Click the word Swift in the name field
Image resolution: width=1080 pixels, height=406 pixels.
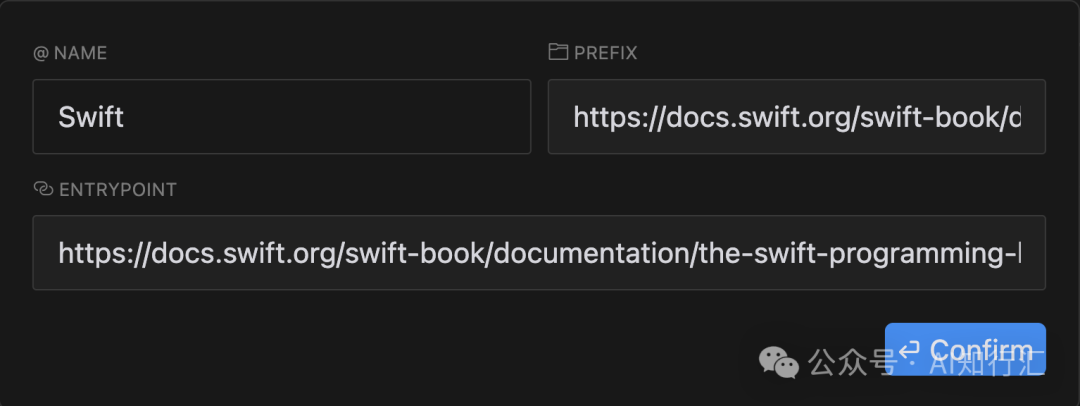pos(91,117)
